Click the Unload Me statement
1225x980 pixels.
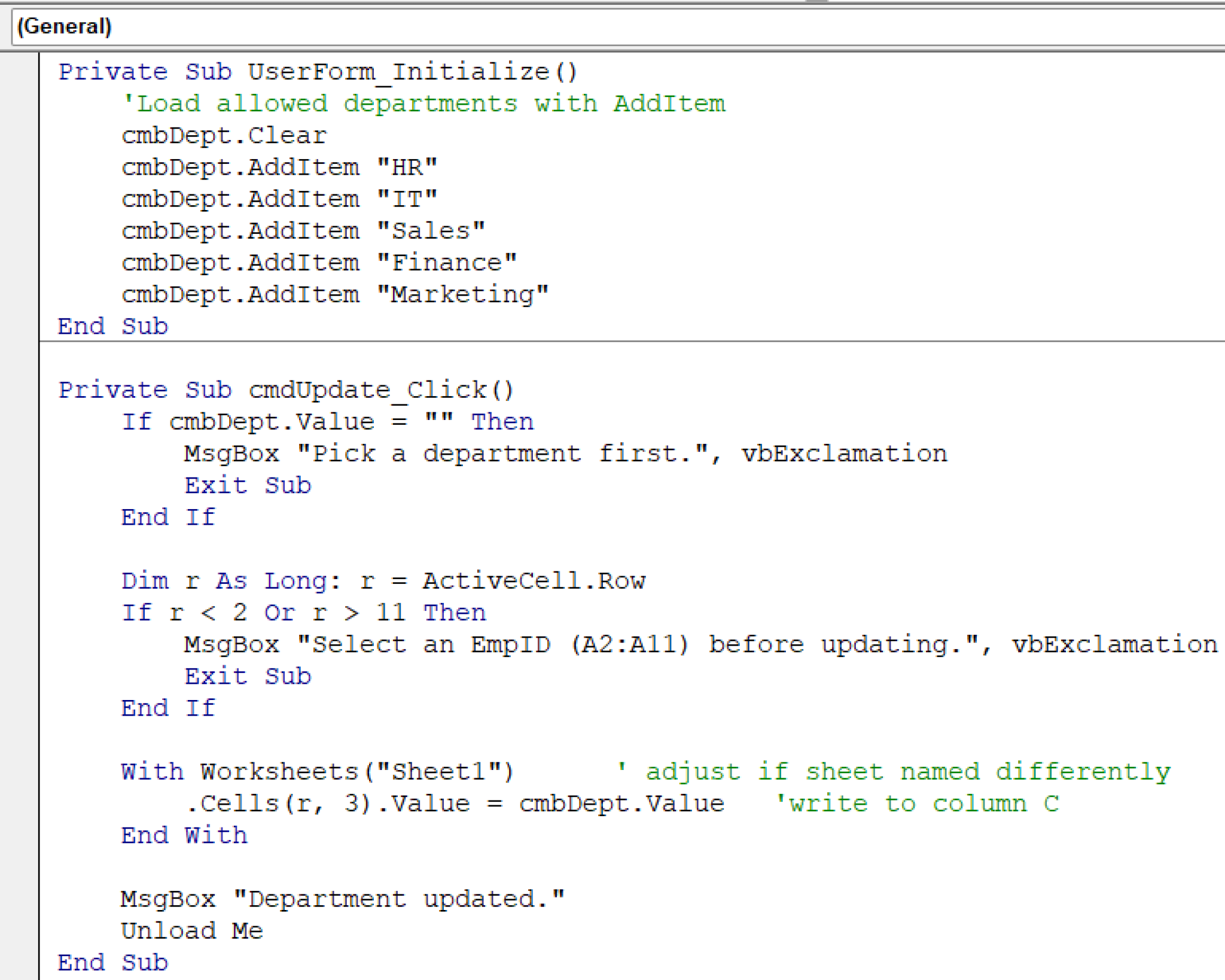point(191,930)
